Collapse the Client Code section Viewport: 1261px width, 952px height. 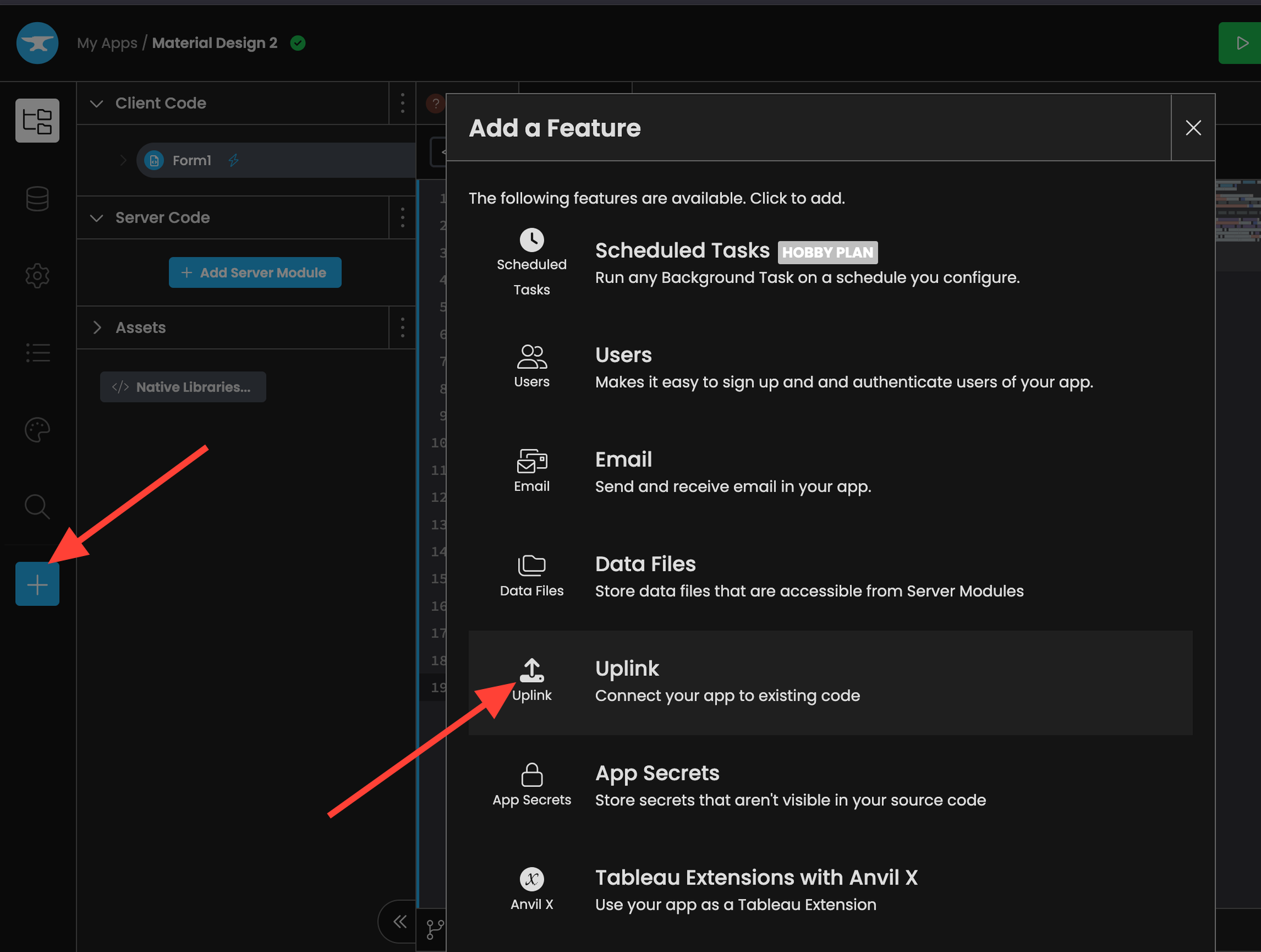96,103
